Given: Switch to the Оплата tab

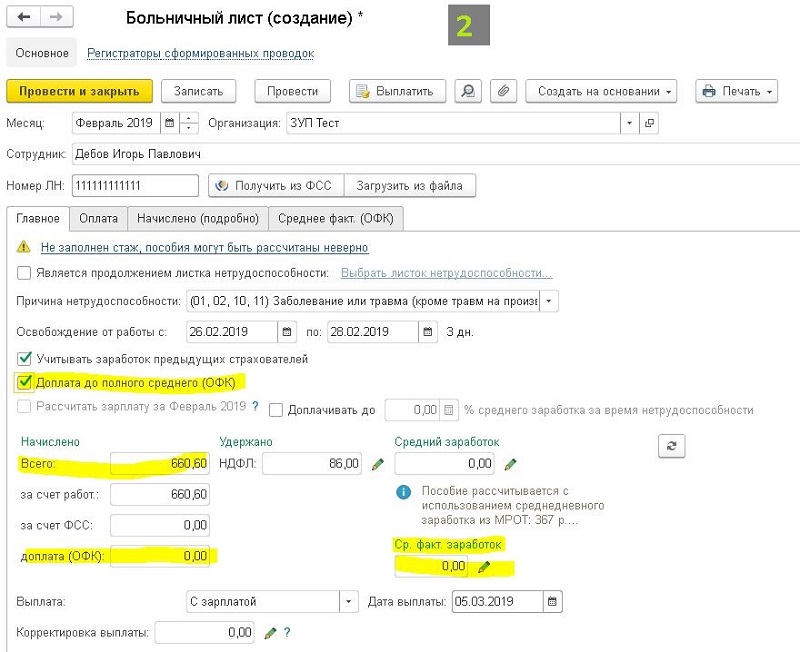Looking at the screenshot, I should click(99, 218).
